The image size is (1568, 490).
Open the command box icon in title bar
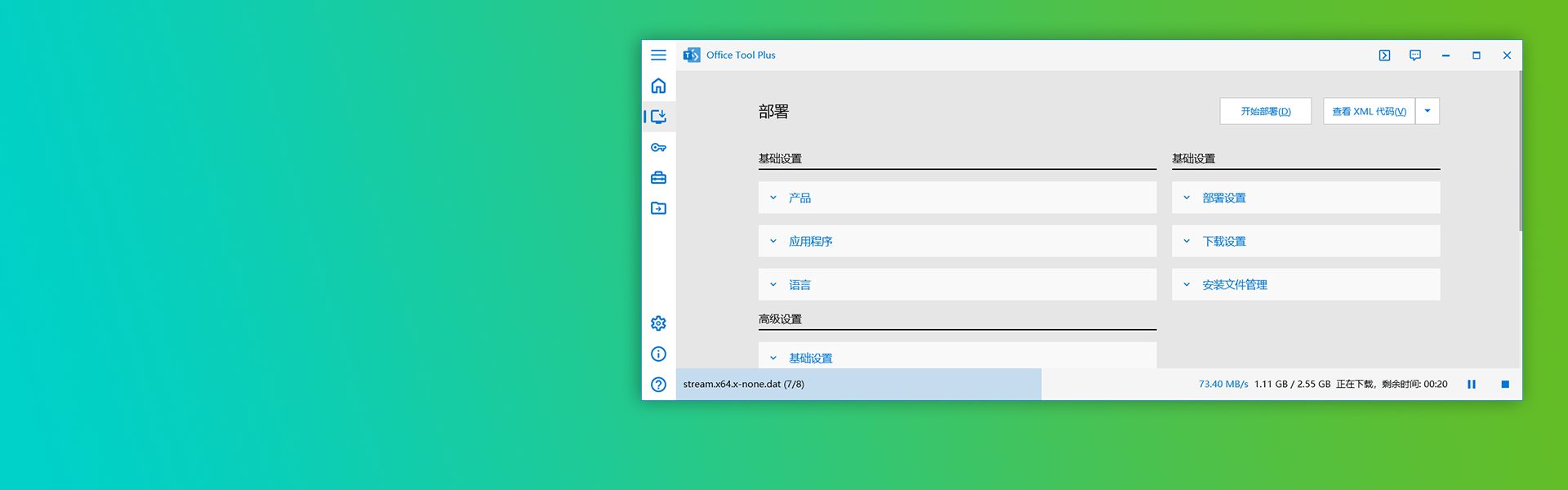[x=1384, y=56]
